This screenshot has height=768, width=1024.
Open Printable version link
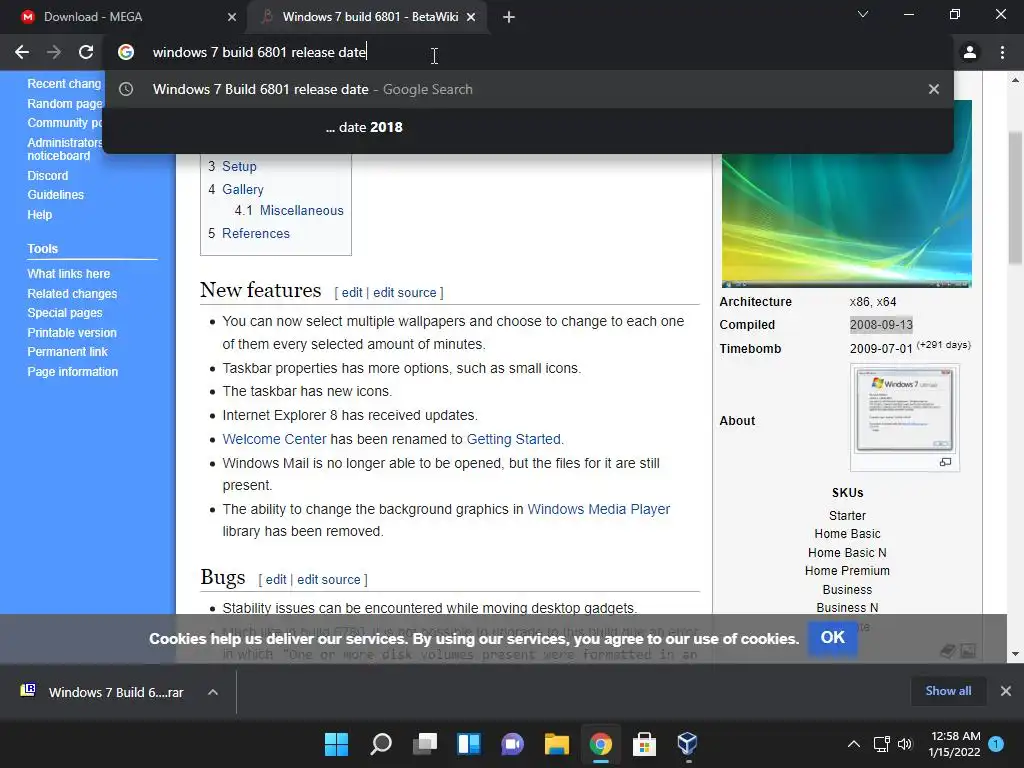[72, 332]
